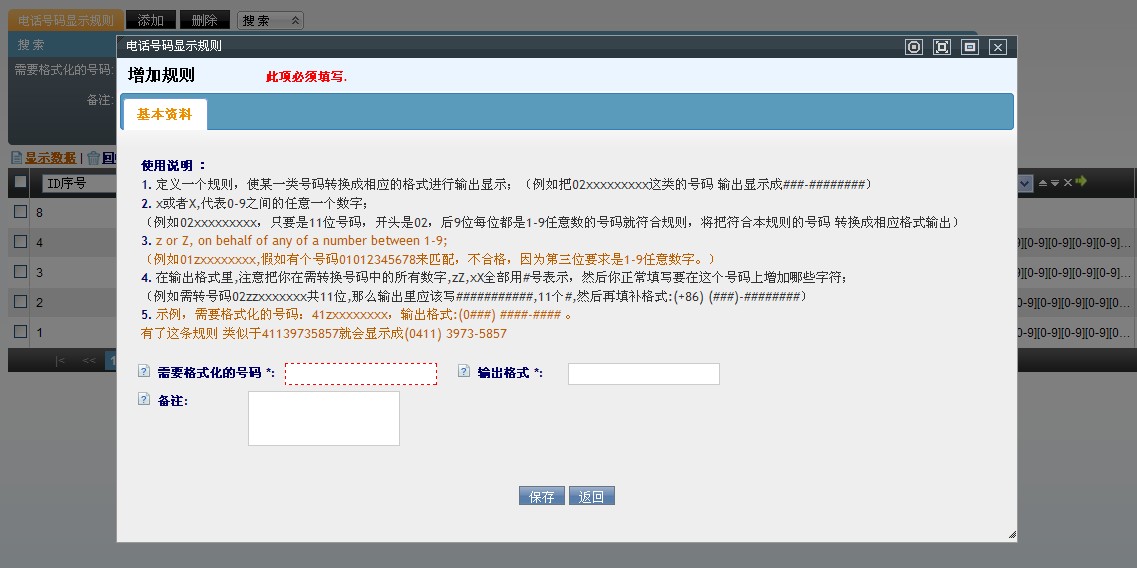1137x568 pixels.
Task: Click the green arrow icon in table header
Action: coord(1081,182)
